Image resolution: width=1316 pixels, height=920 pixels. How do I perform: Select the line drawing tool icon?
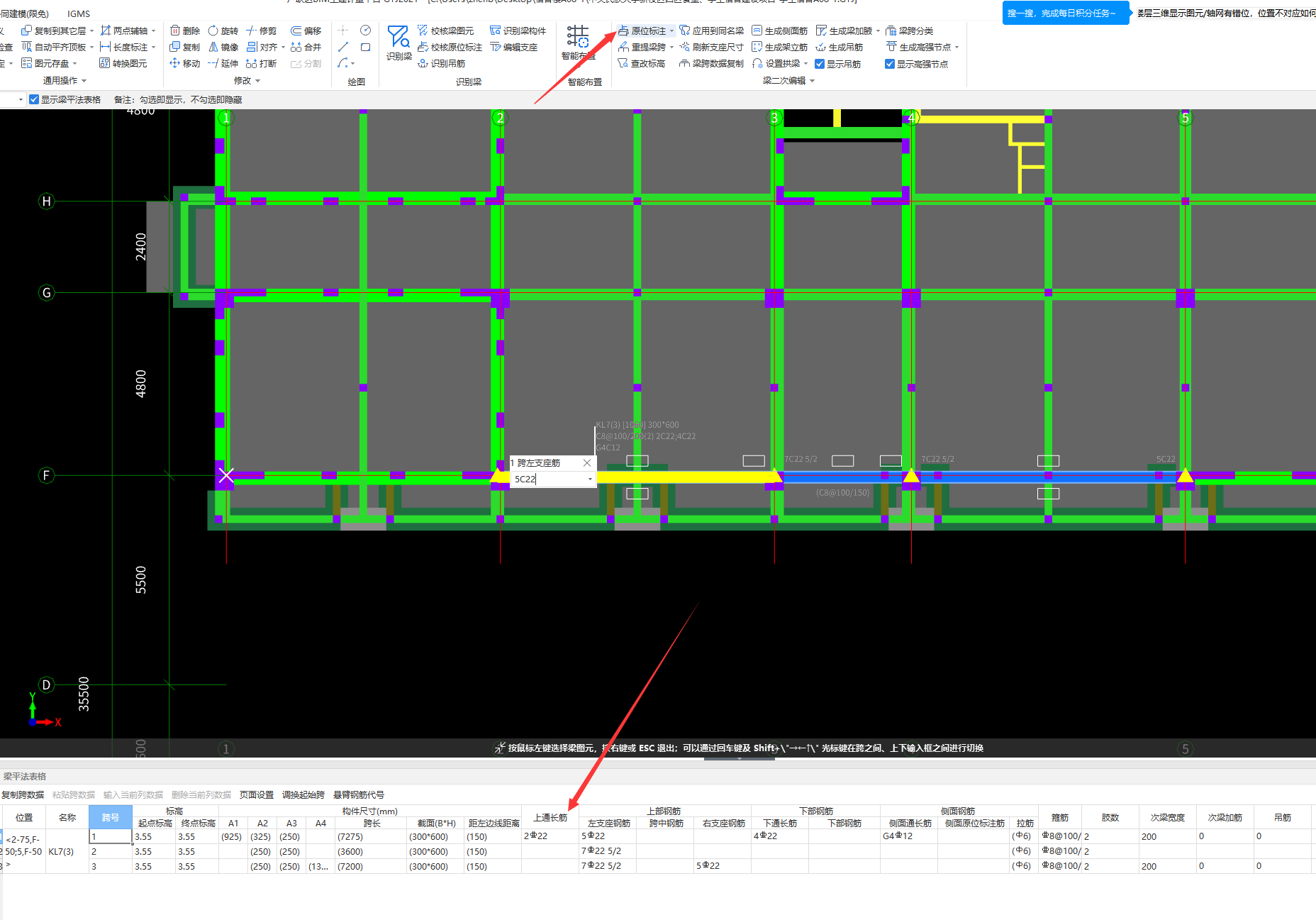pyautogui.click(x=343, y=47)
